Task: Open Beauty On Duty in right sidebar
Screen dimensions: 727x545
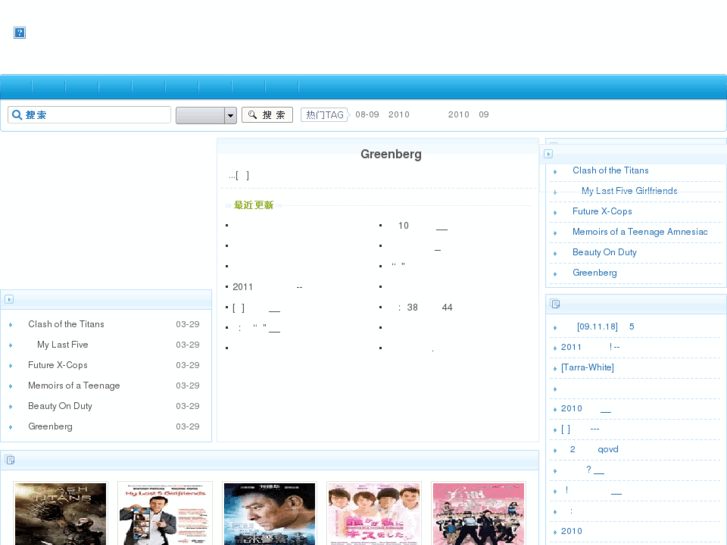Action: [604, 252]
